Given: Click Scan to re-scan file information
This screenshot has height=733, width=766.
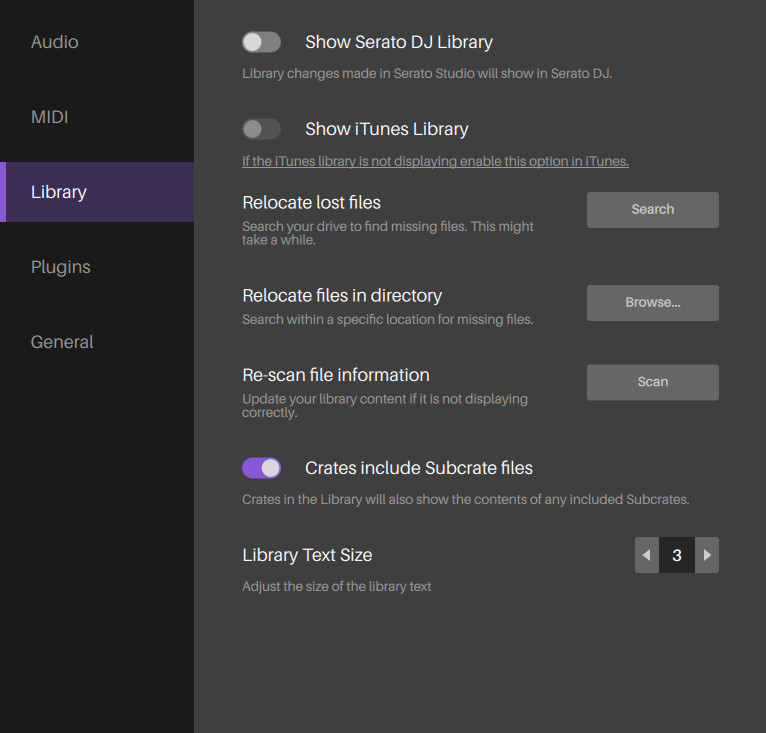Looking at the screenshot, I should pyautogui.click(x=653, y=382).
